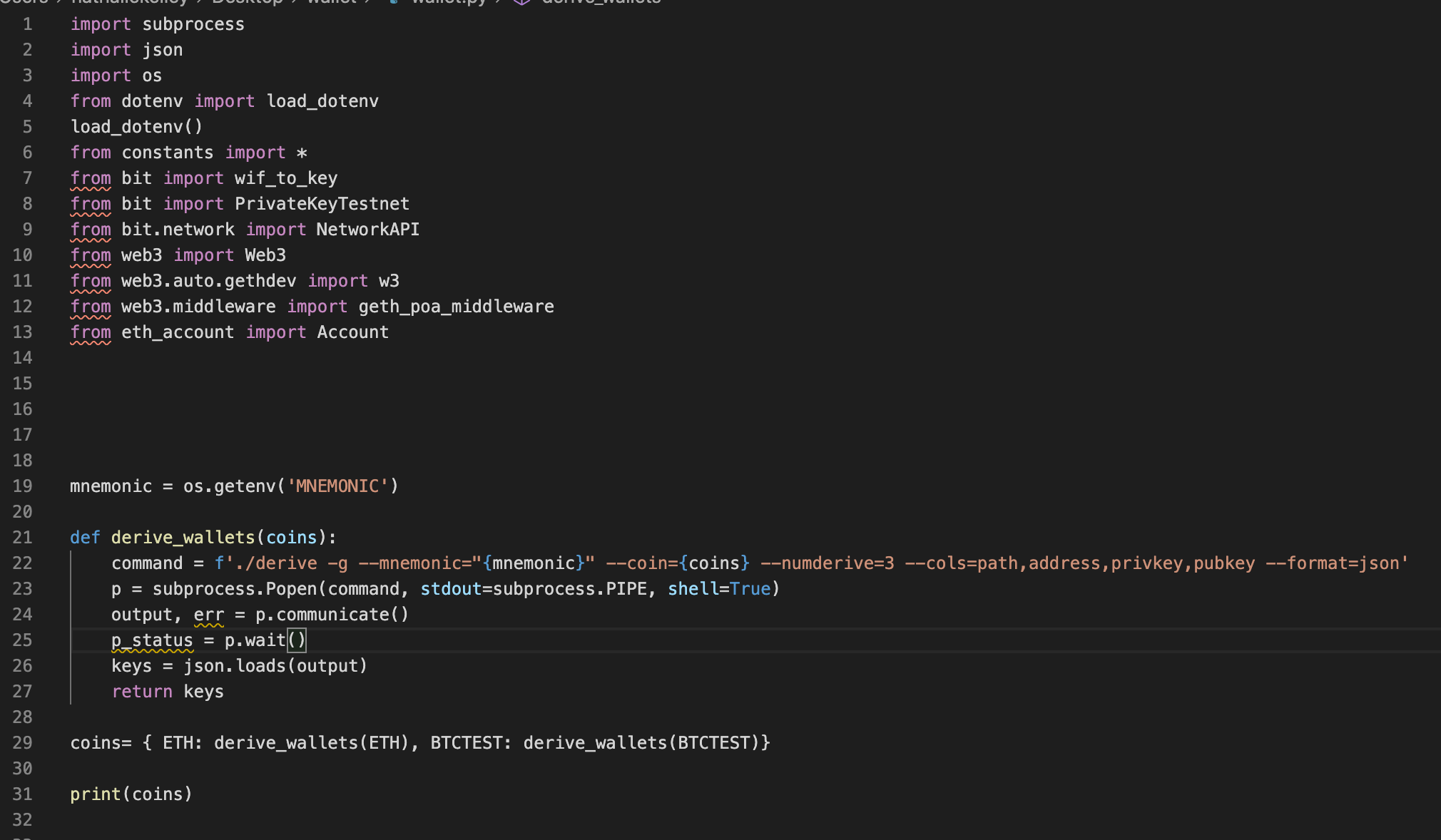1441x840 pixels.
Task: Click line number 1 in the gutter
Action: (x=27, y=24)
